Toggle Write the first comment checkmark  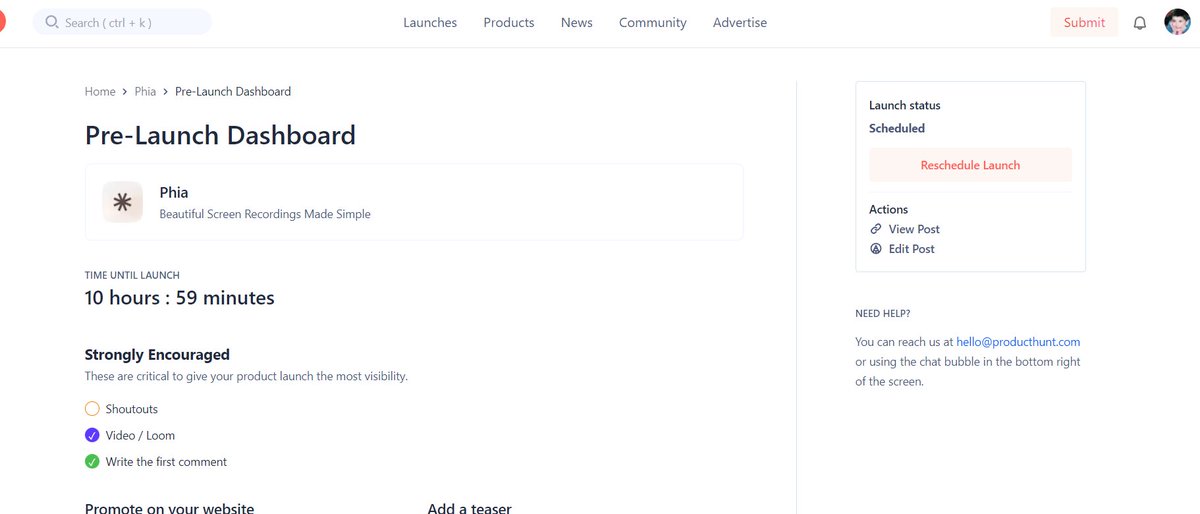tap(92, 462)
